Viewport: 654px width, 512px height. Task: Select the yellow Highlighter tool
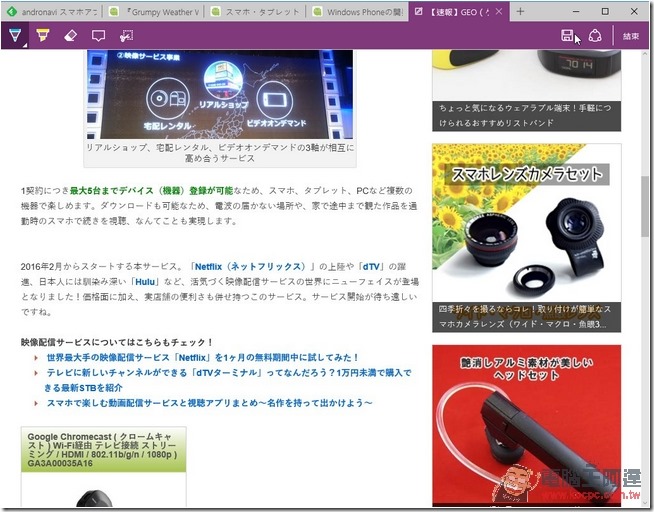point(43,36)
